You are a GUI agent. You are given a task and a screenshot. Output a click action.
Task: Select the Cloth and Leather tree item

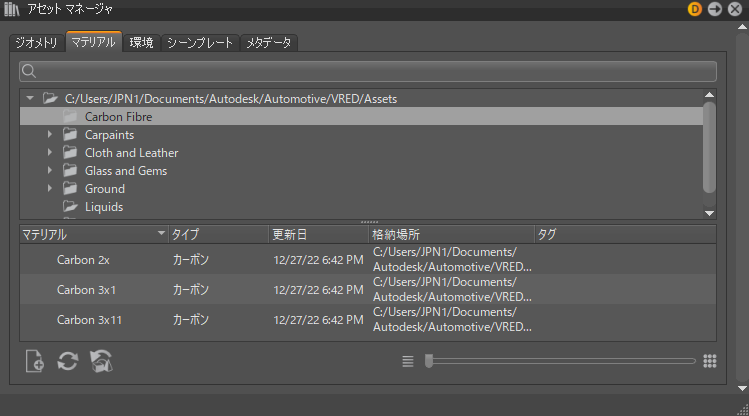pyautogui.click(x=131, y=153)
